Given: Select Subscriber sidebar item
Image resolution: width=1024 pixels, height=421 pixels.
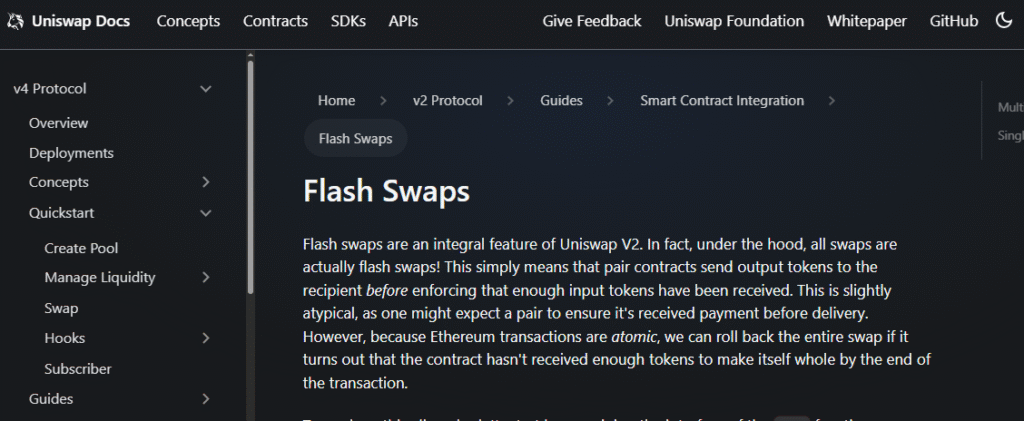Looking at the screenshot, I should [x=78, y=369].
